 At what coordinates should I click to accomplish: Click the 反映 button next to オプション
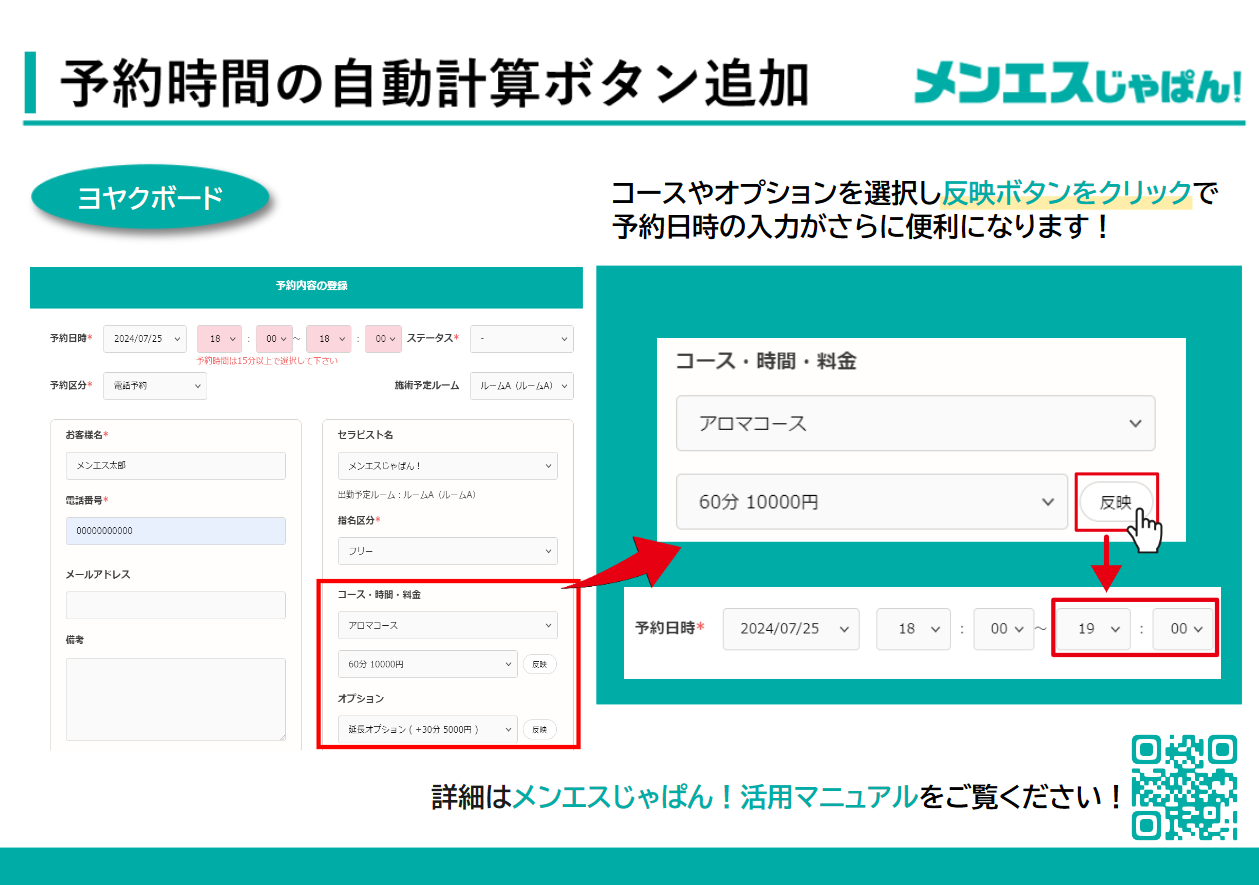tap(540, 729)
